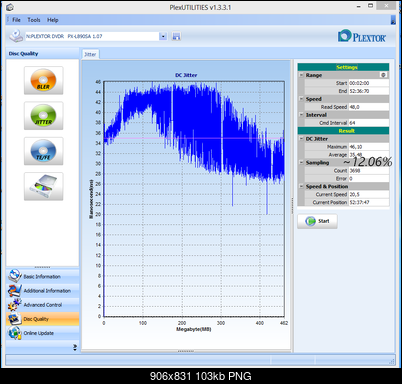Open the TE/FE disc test
The image size is (402, 384).
click(x=43, y=151)
